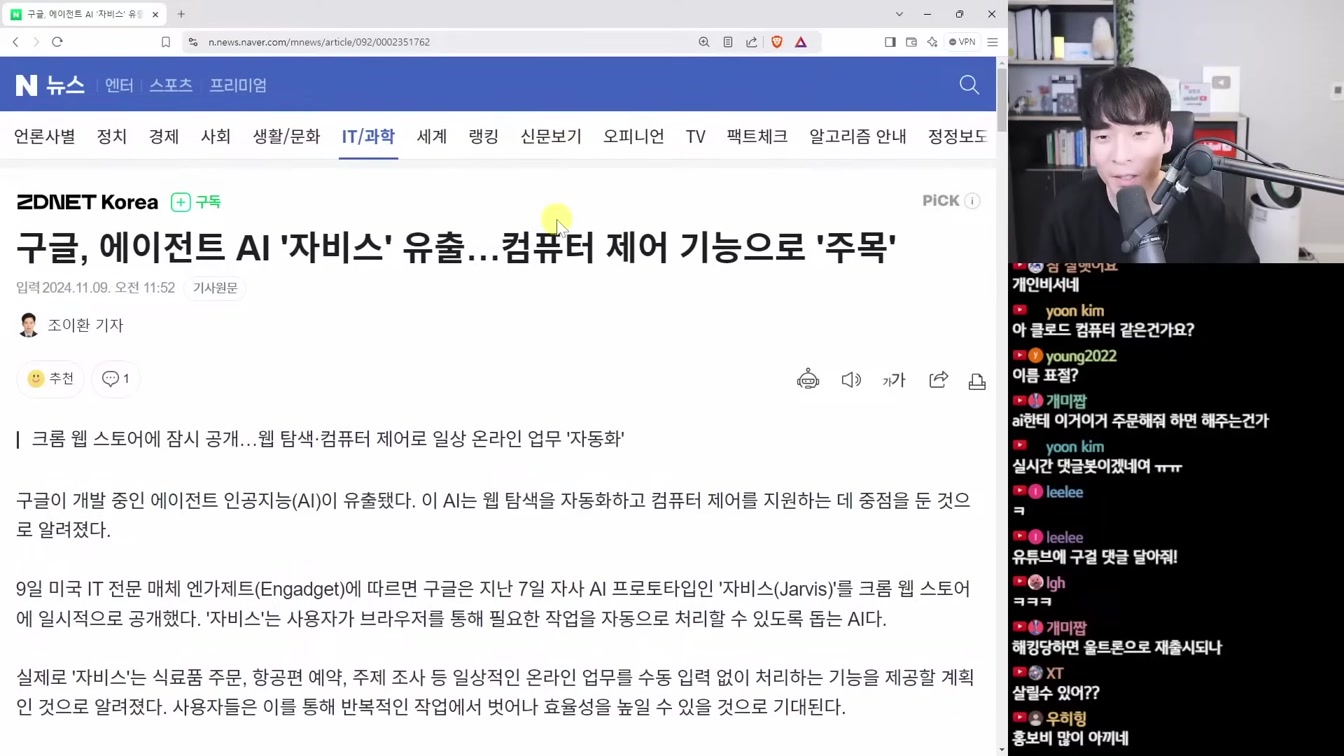Open Brave Rewards triangle icon
1344x756 pixels.
click(x=801, y=42)
